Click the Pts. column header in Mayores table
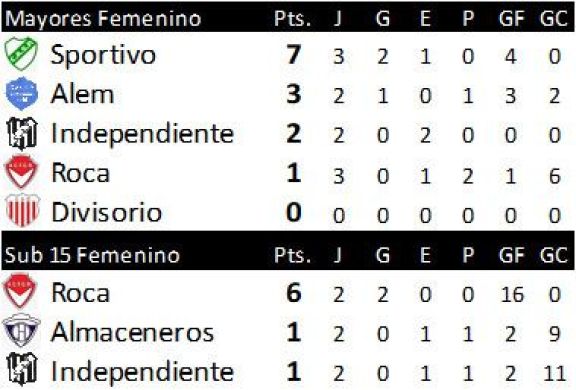This screenshot has width=576, height=390. coord(292,18)
